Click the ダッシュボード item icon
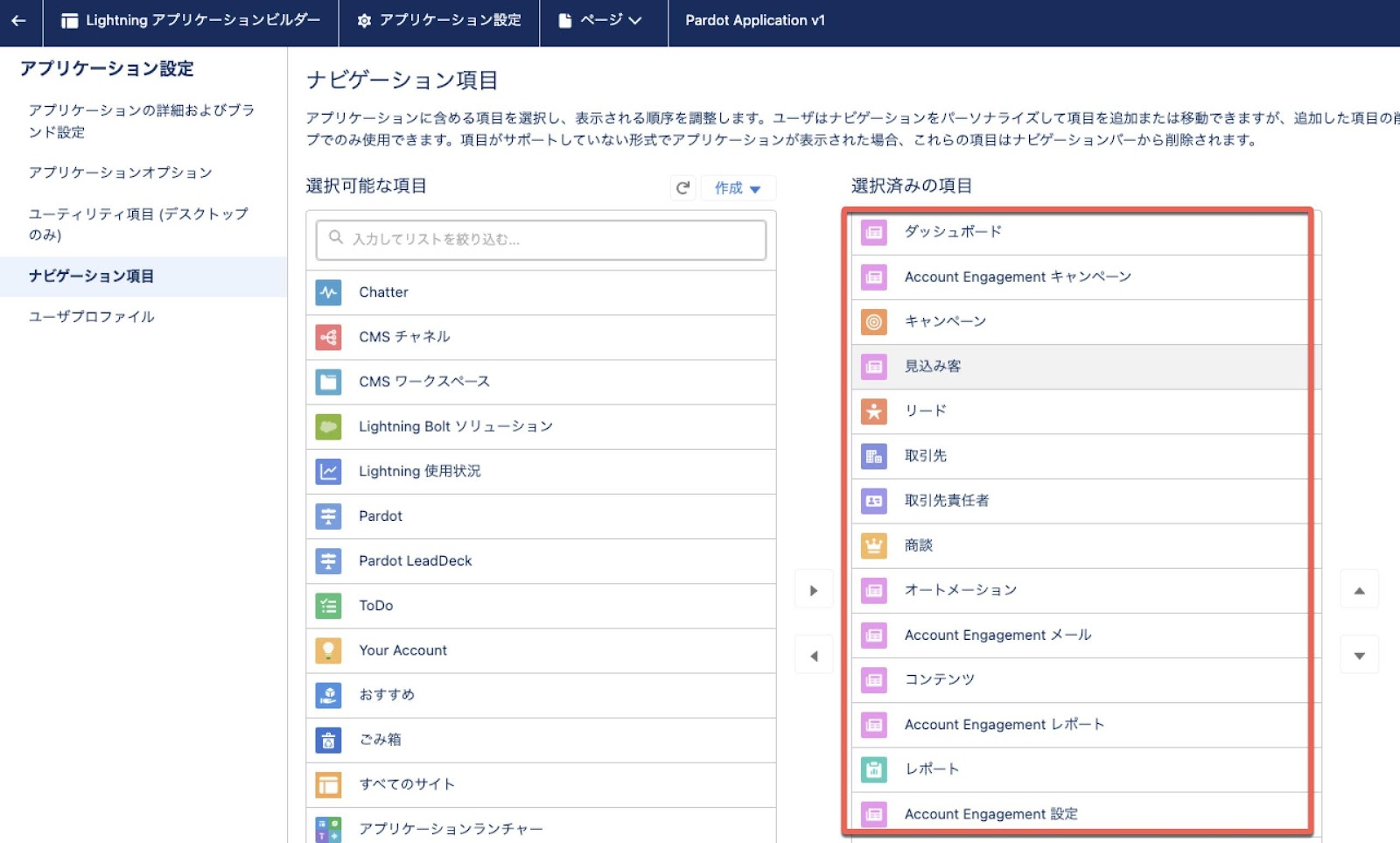The height and width of the screenshot is (843, 1400). [x=874, y=232]
